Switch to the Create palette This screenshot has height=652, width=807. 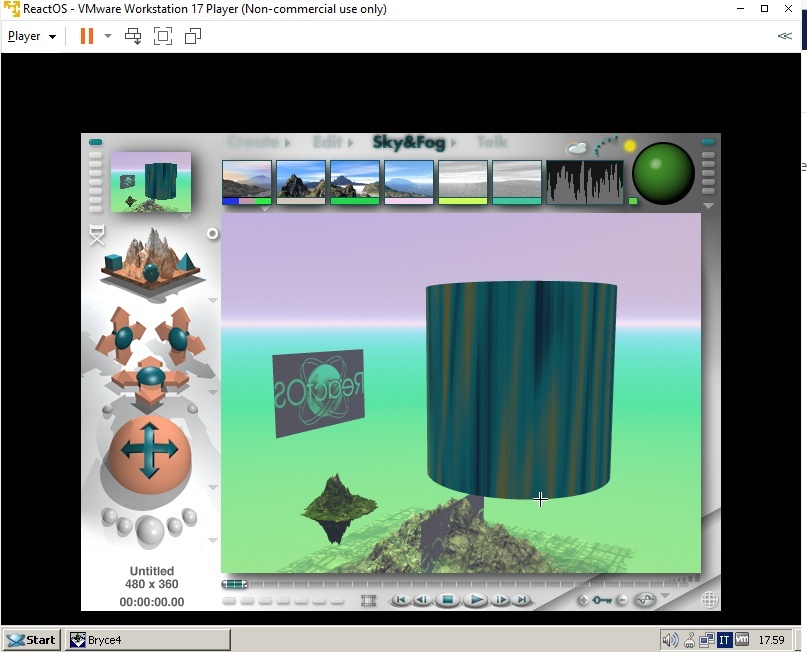pos(253,142)
